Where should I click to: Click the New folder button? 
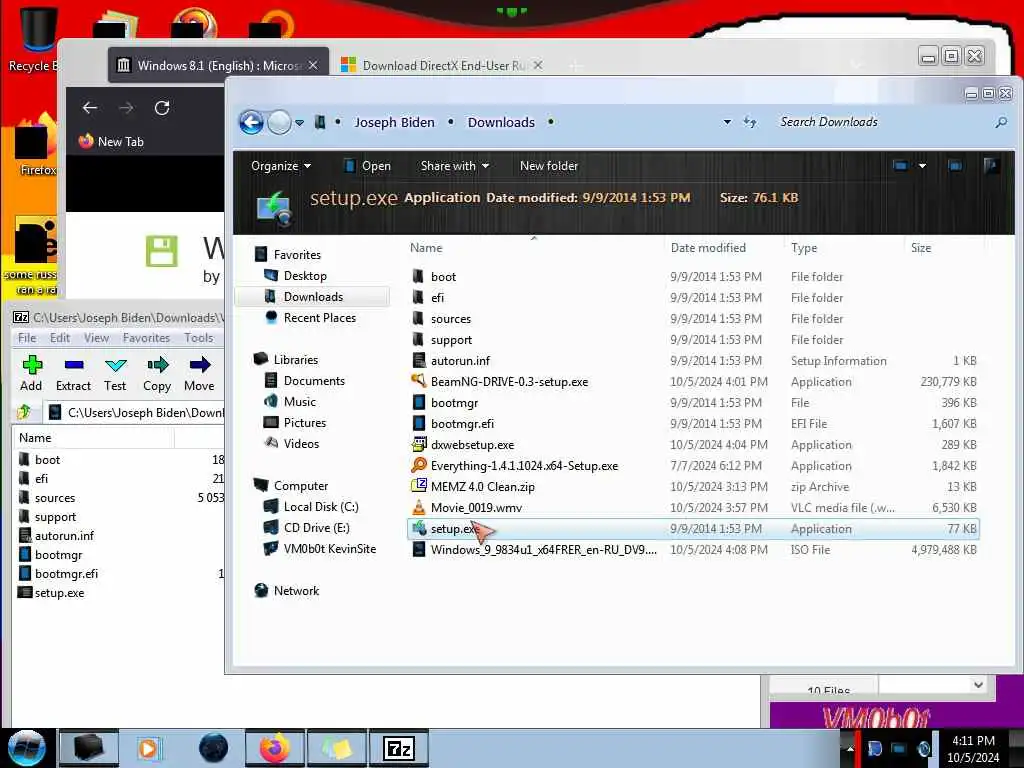click(549, 166)
